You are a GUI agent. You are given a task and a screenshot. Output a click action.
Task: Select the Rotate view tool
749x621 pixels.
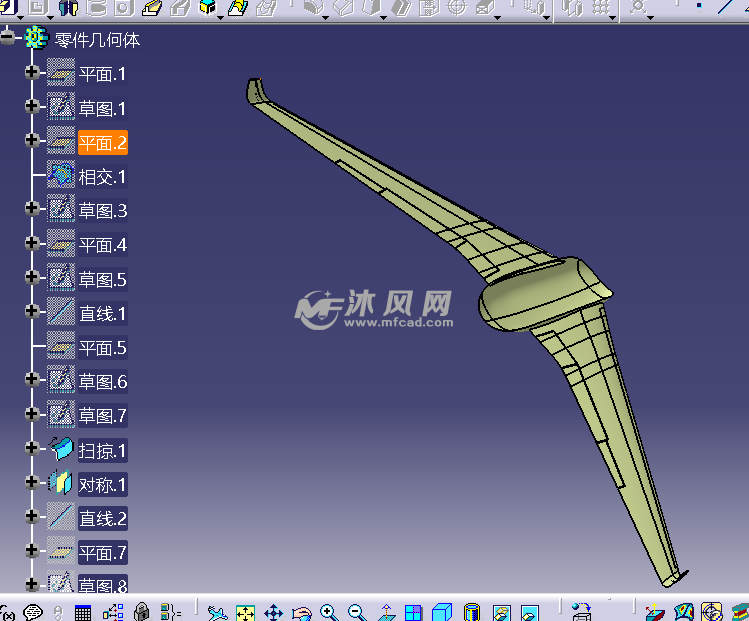(302, 613)
